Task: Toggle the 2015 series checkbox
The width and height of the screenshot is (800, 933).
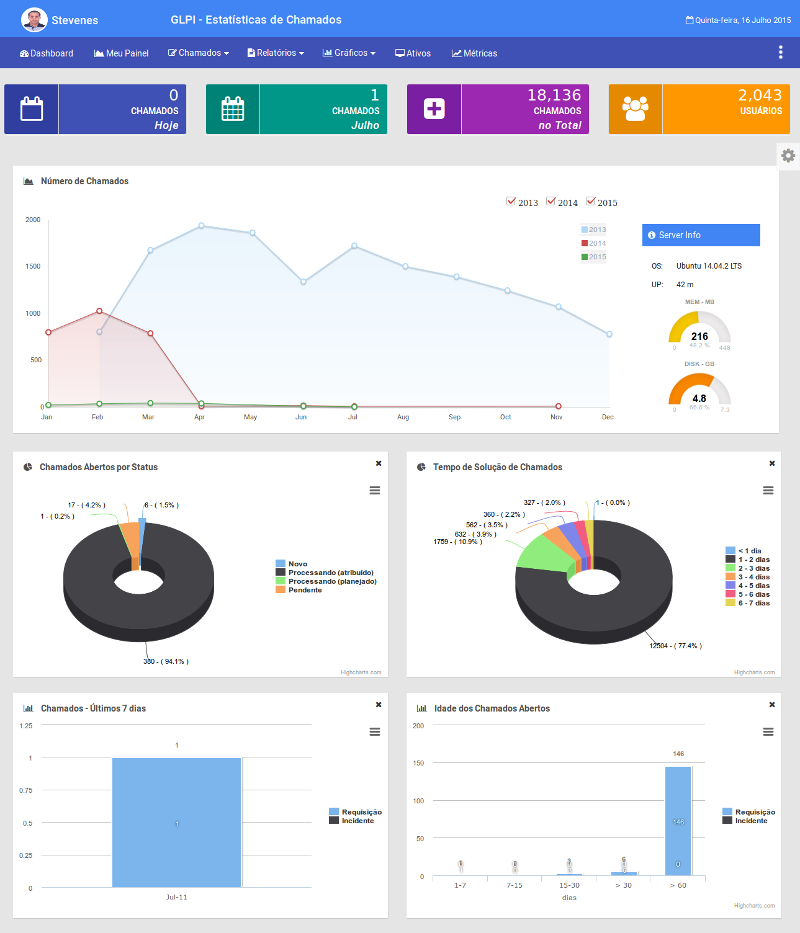Action: coord(591,202)
